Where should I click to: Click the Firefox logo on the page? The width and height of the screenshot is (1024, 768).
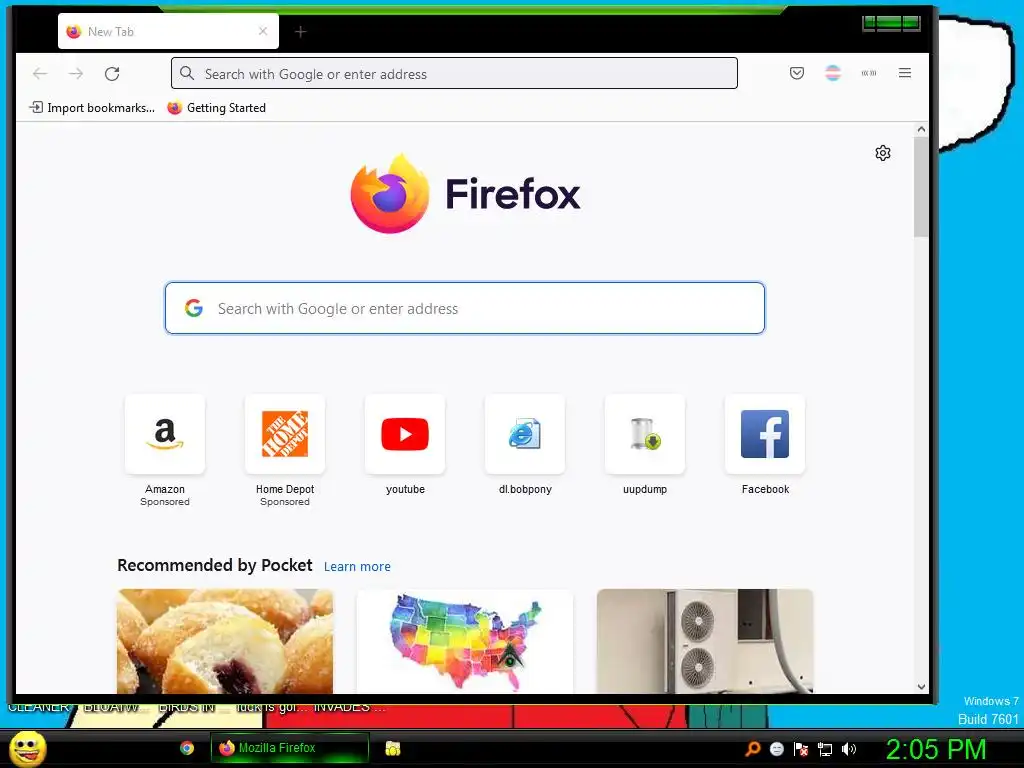[x=465, y=194]
